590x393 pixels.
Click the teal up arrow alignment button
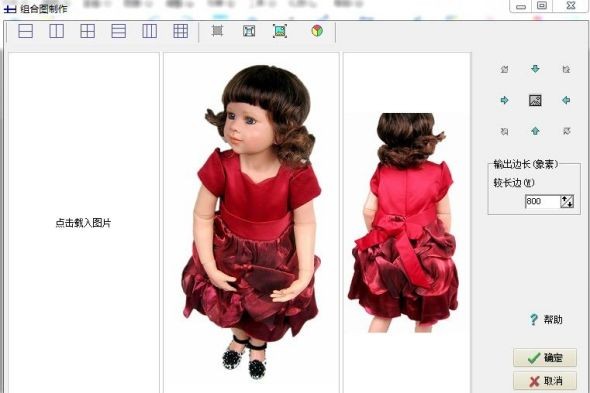535,131
